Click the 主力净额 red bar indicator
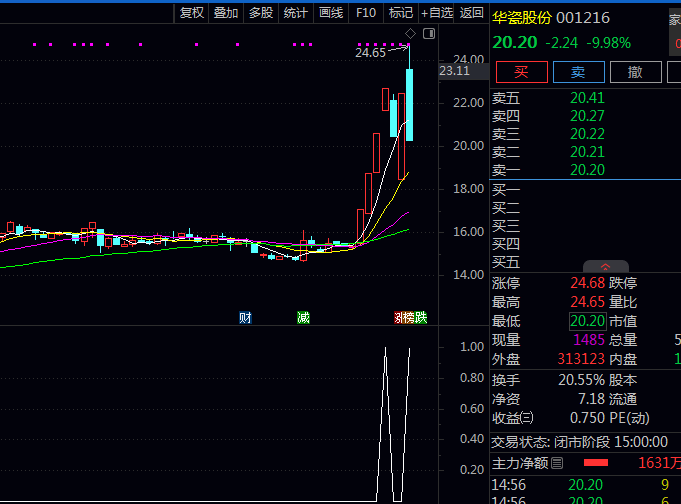 pos(596,463)
